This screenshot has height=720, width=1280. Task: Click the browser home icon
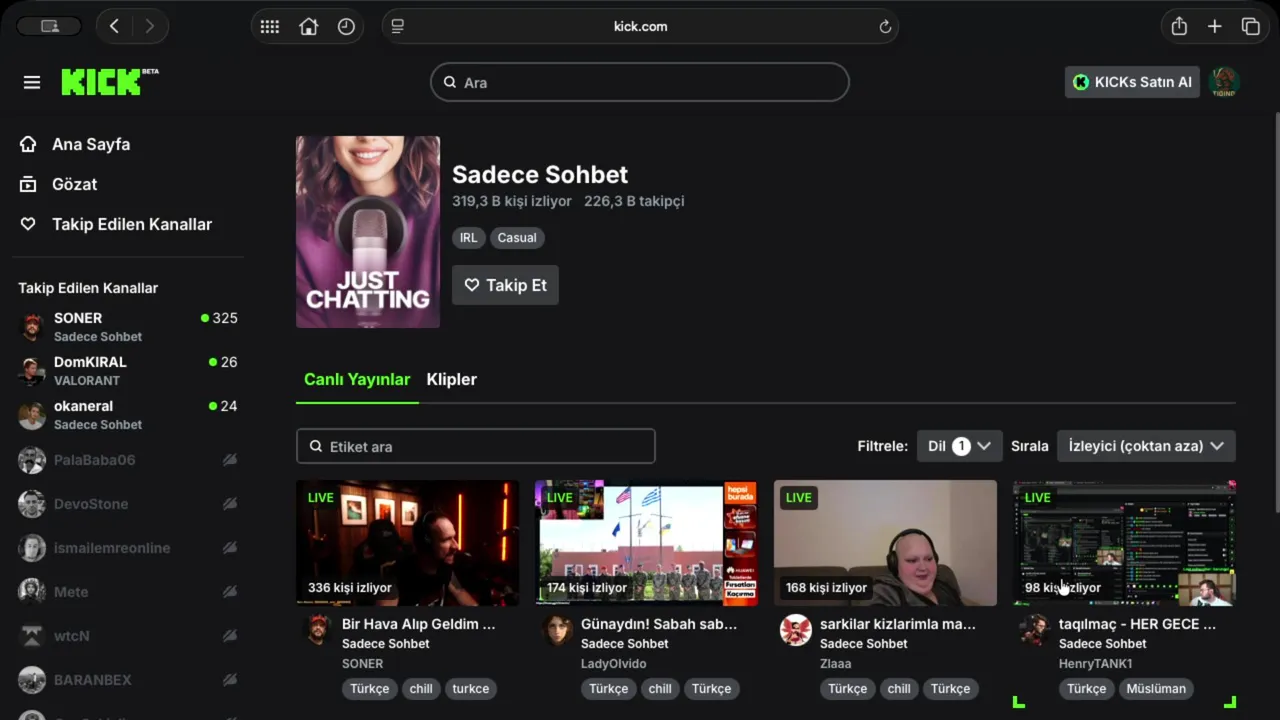pyautogui.click(x=308, y=27)
